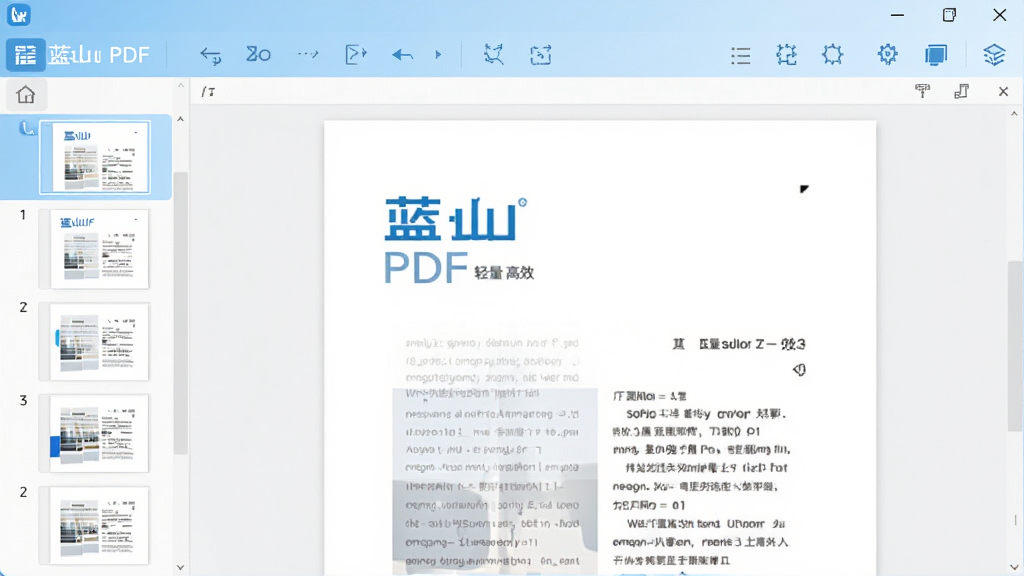Open the page 2 thumbnail above page 3
This screenshot has width=1024, height=576.
(x=95, y=342)
